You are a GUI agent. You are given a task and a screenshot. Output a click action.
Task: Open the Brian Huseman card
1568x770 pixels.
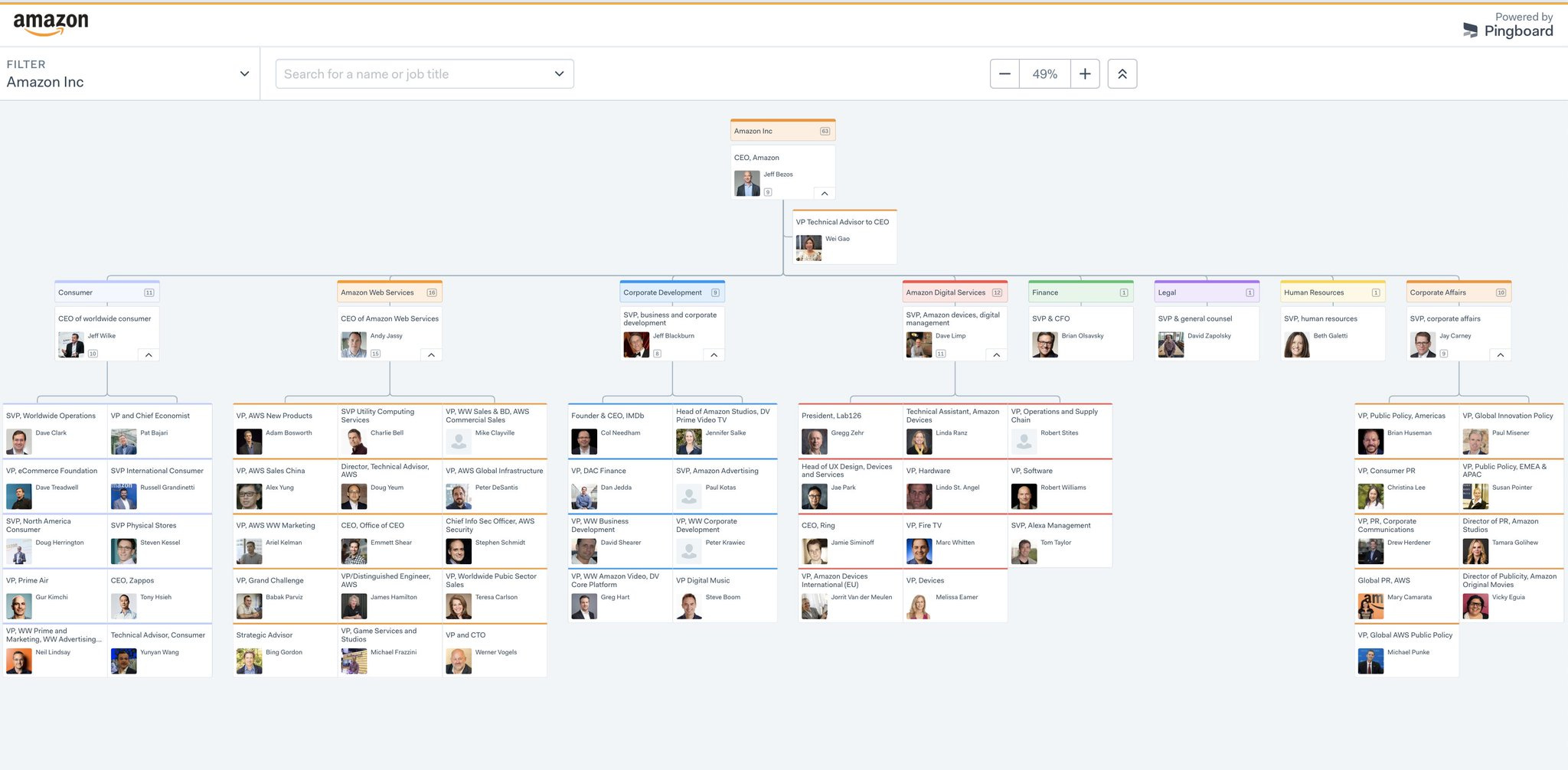[1406, 431]
